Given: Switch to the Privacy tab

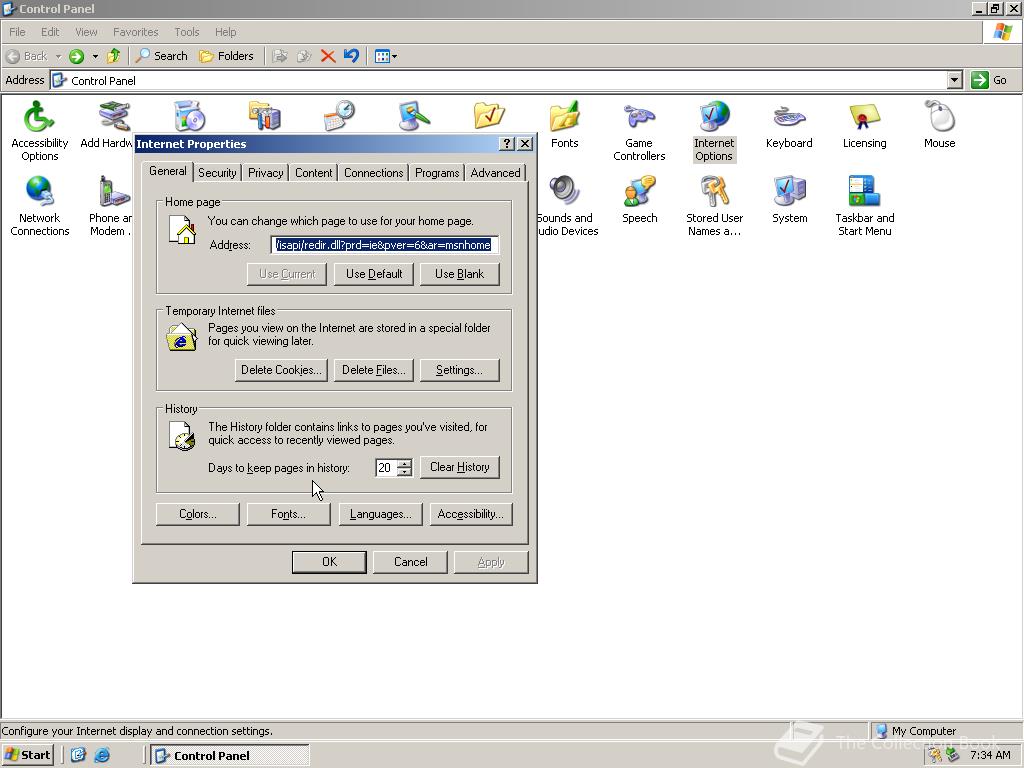Looking at the screenshot, I should click(265, 173).
